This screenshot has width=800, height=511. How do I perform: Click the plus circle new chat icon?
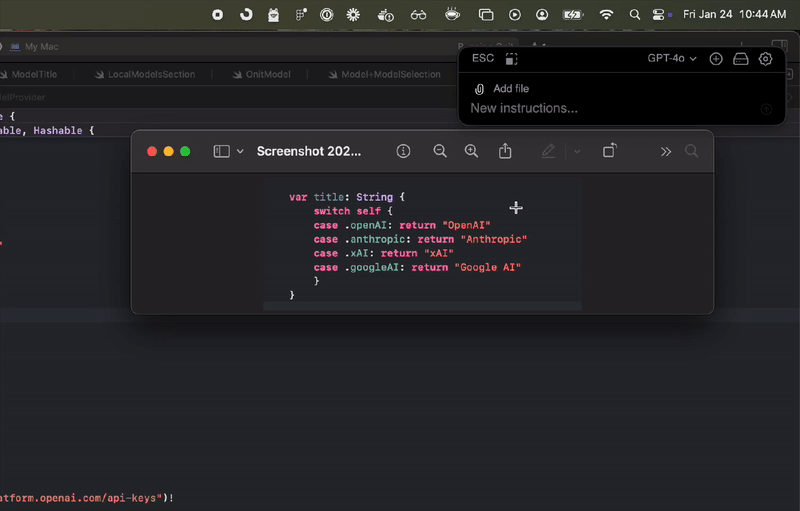[x=716, y=59]
